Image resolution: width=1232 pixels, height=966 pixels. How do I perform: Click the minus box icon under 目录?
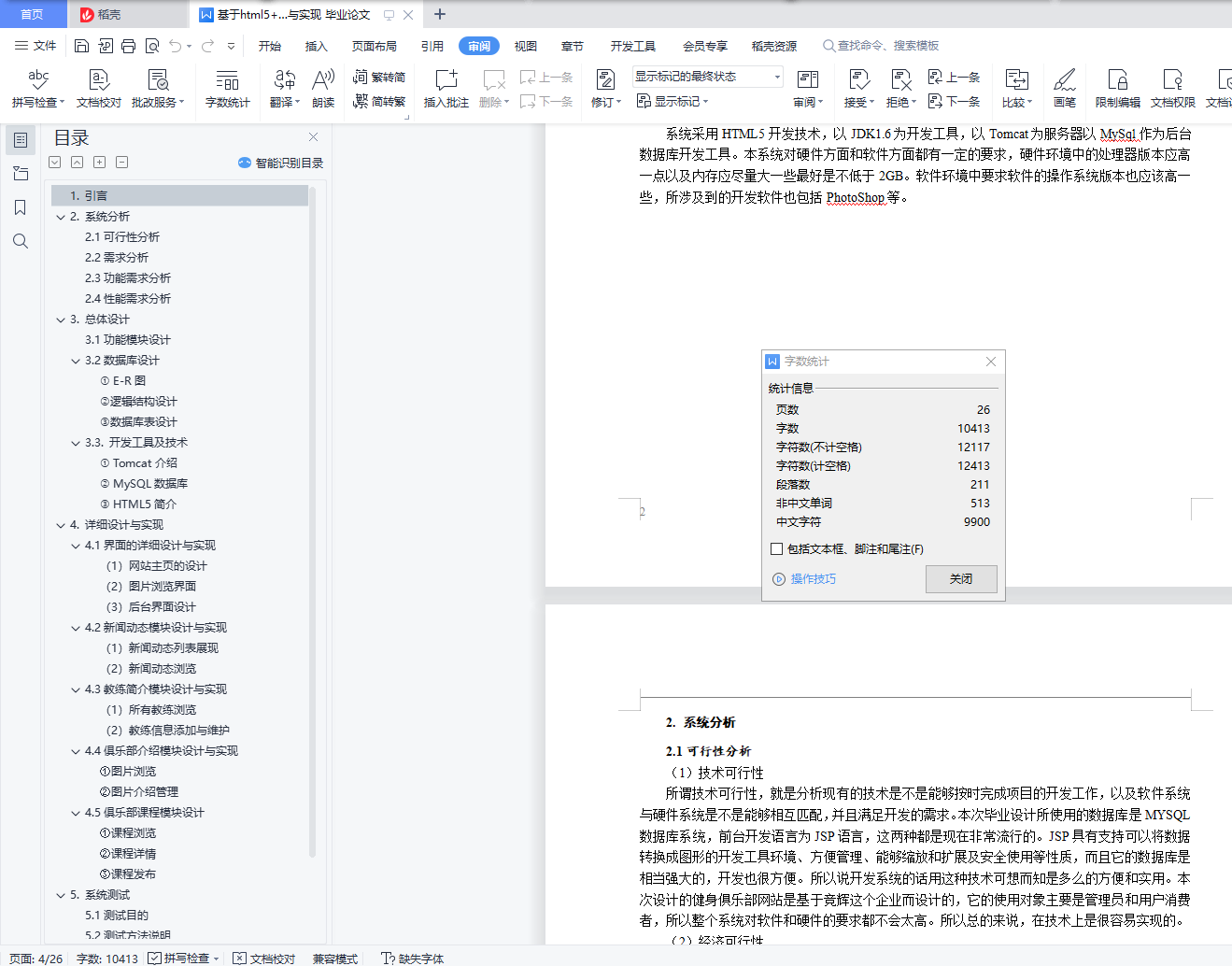[121, 162]
